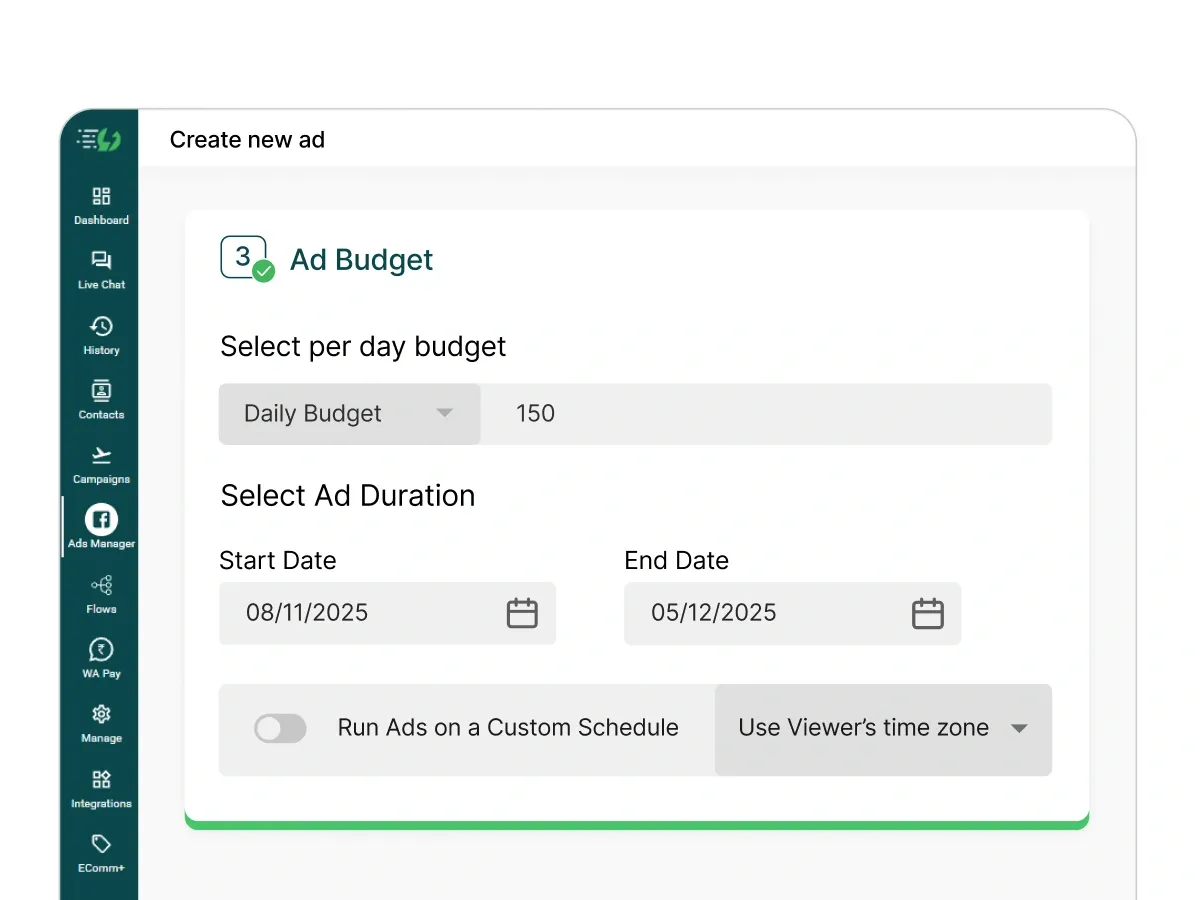1200x900 pixels.
Task: Click the app logo at sidebar top
Action: click(x=100, y=140)
